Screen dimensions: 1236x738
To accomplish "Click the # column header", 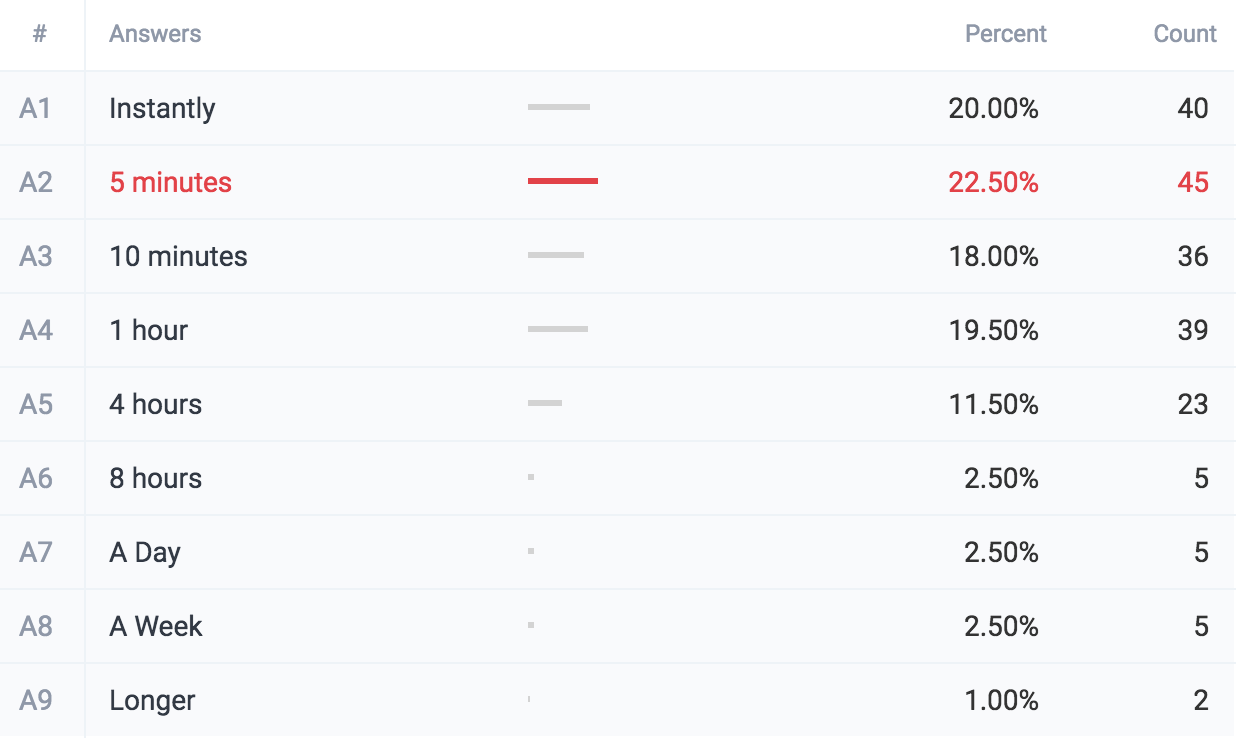I will [40, 34].
